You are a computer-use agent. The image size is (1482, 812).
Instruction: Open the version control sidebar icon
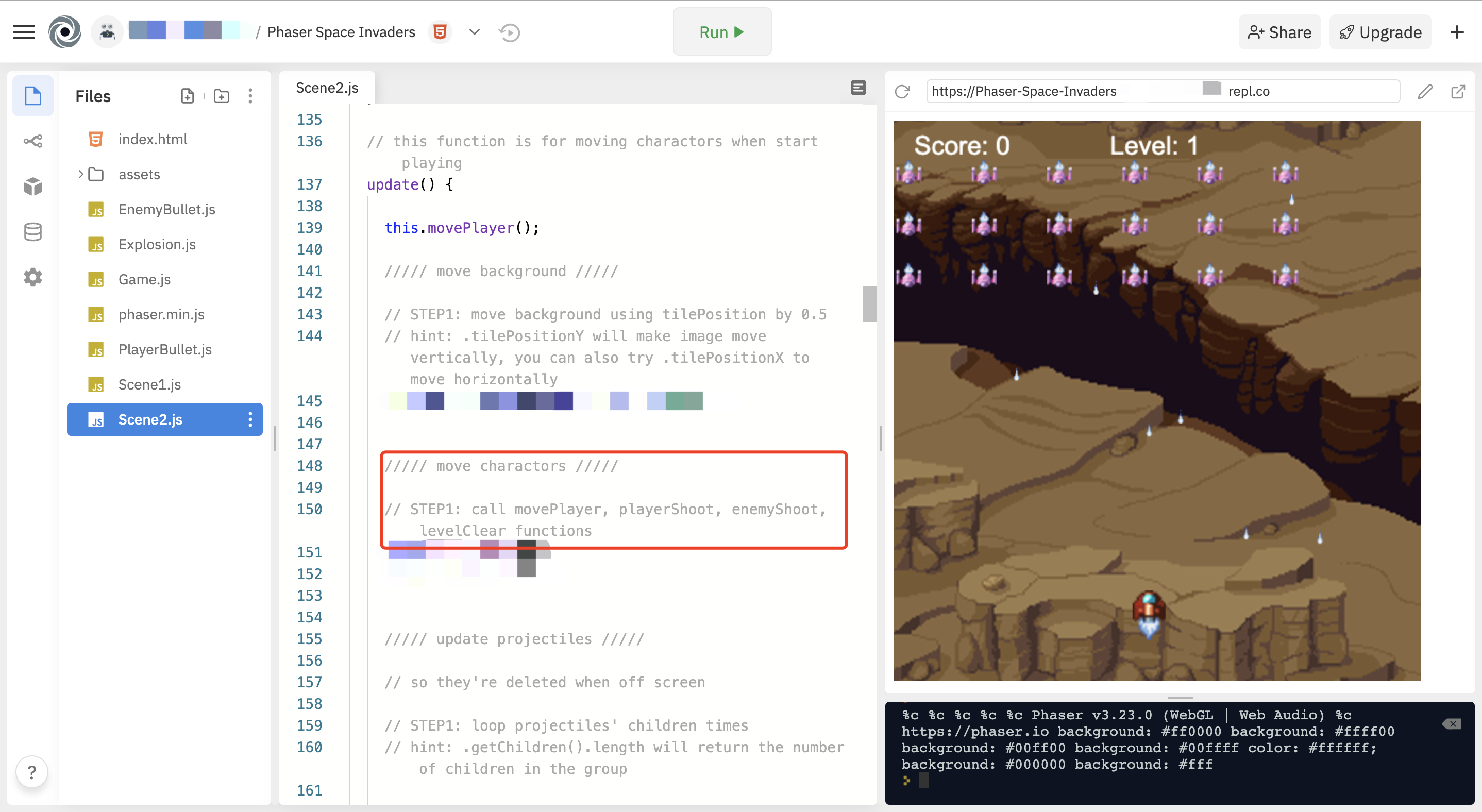tap(33, 141)
